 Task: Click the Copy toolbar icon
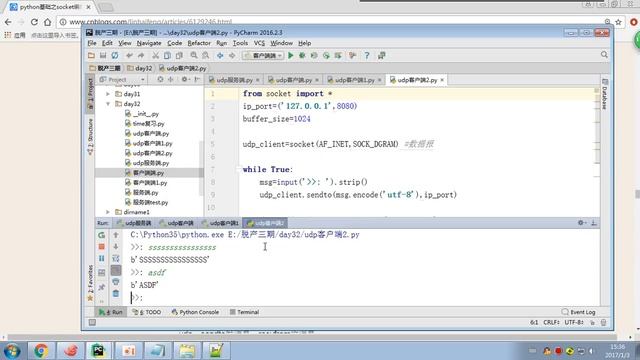[x=167, y=56]
